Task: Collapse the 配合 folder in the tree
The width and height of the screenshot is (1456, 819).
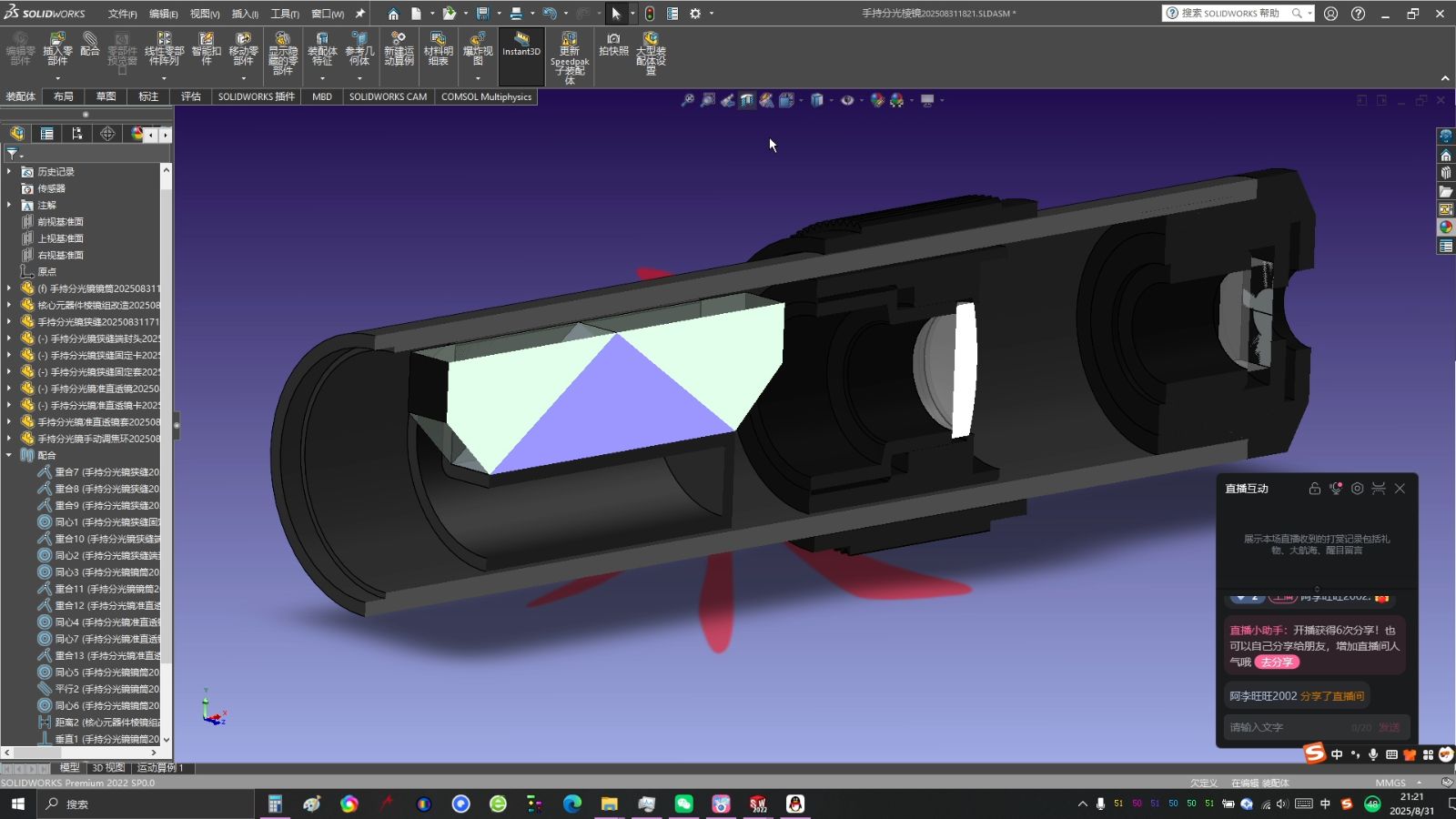Action: [x=9, y=455]
